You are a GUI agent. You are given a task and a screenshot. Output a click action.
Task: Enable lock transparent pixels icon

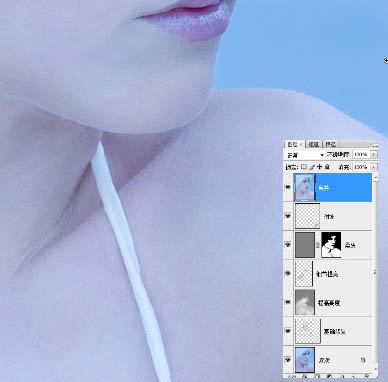304,167
